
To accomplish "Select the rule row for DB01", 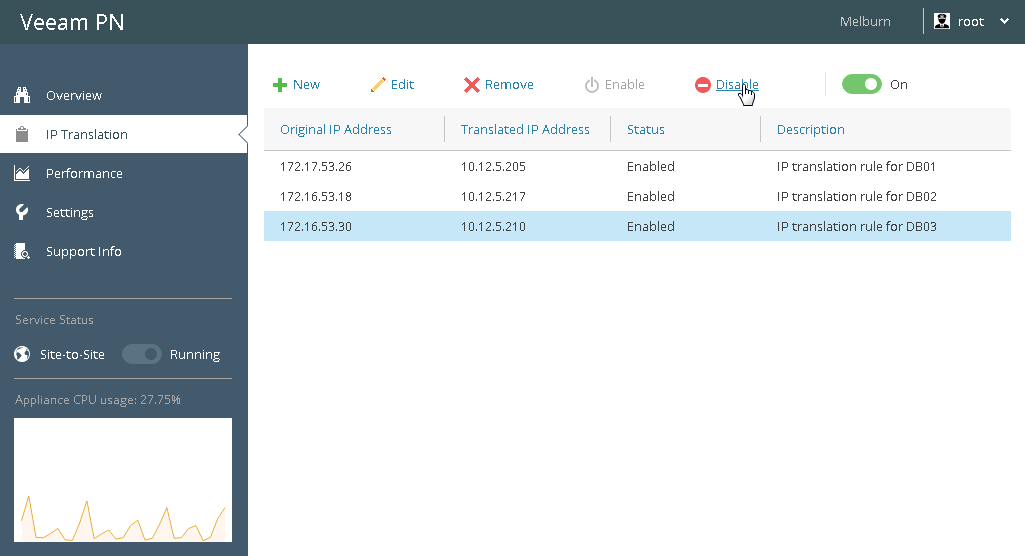I will (x=637, y=166).
